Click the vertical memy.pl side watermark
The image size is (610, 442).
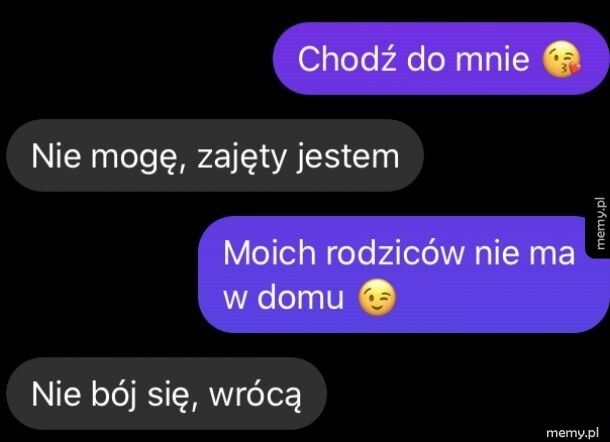point(600,223)
